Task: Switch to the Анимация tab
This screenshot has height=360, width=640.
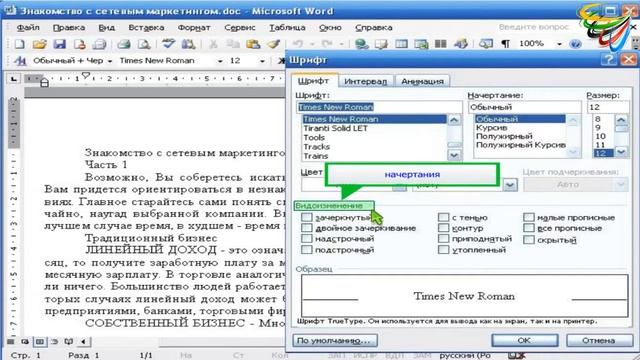Action: tap(422, 81)
